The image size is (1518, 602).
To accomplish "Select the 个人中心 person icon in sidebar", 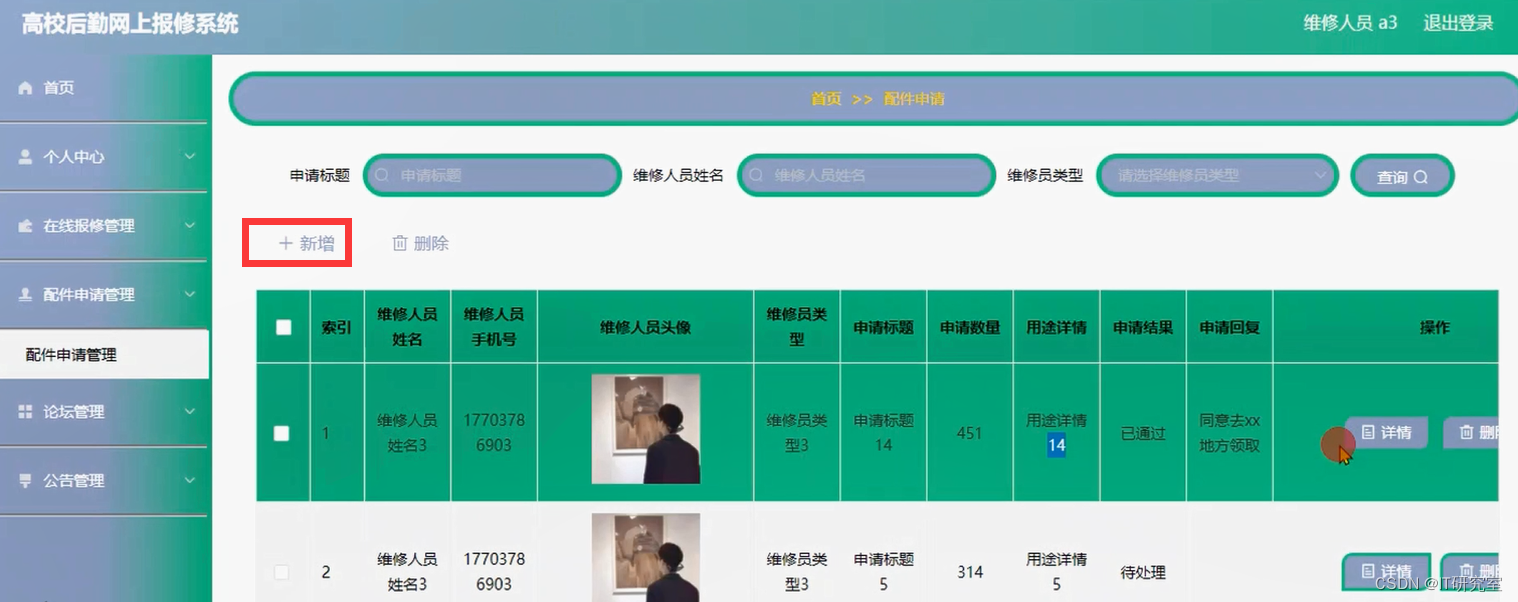I will pos(25,156).
